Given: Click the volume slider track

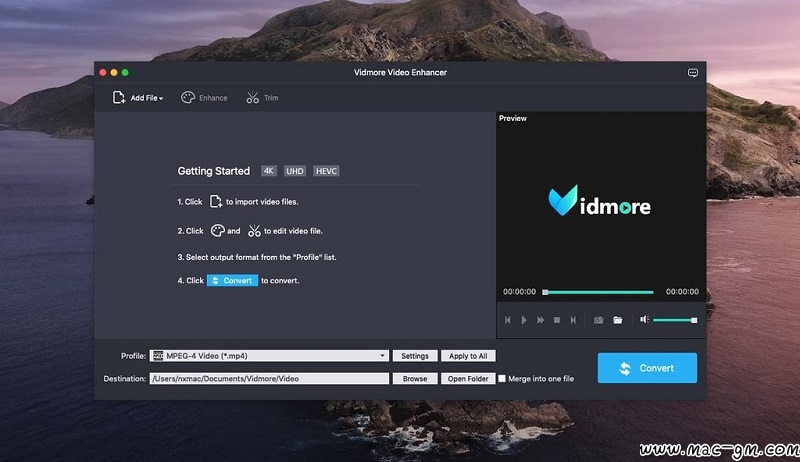Looking at the screenshot, I should coord(674,320).
